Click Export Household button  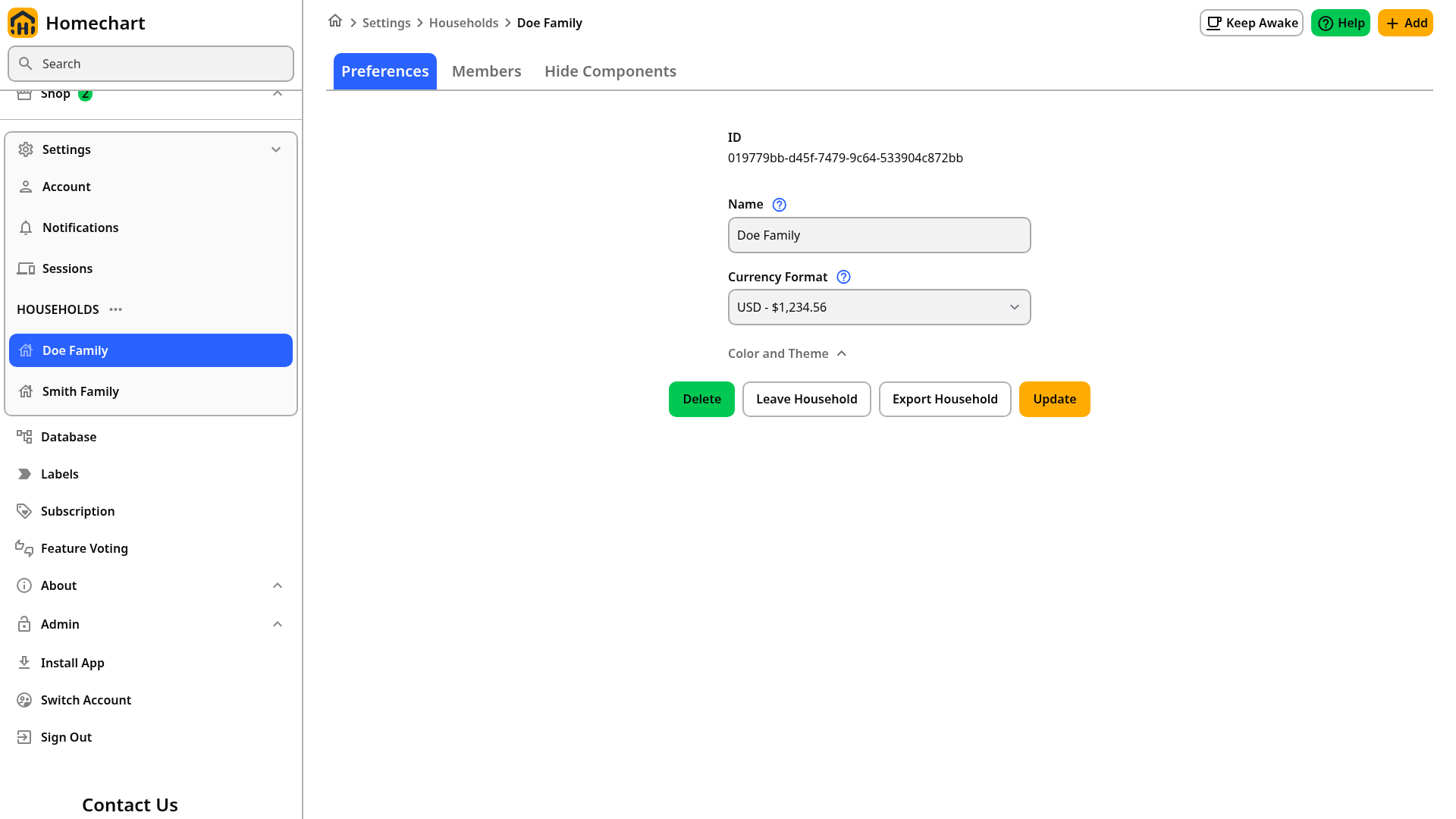(945, 399)
